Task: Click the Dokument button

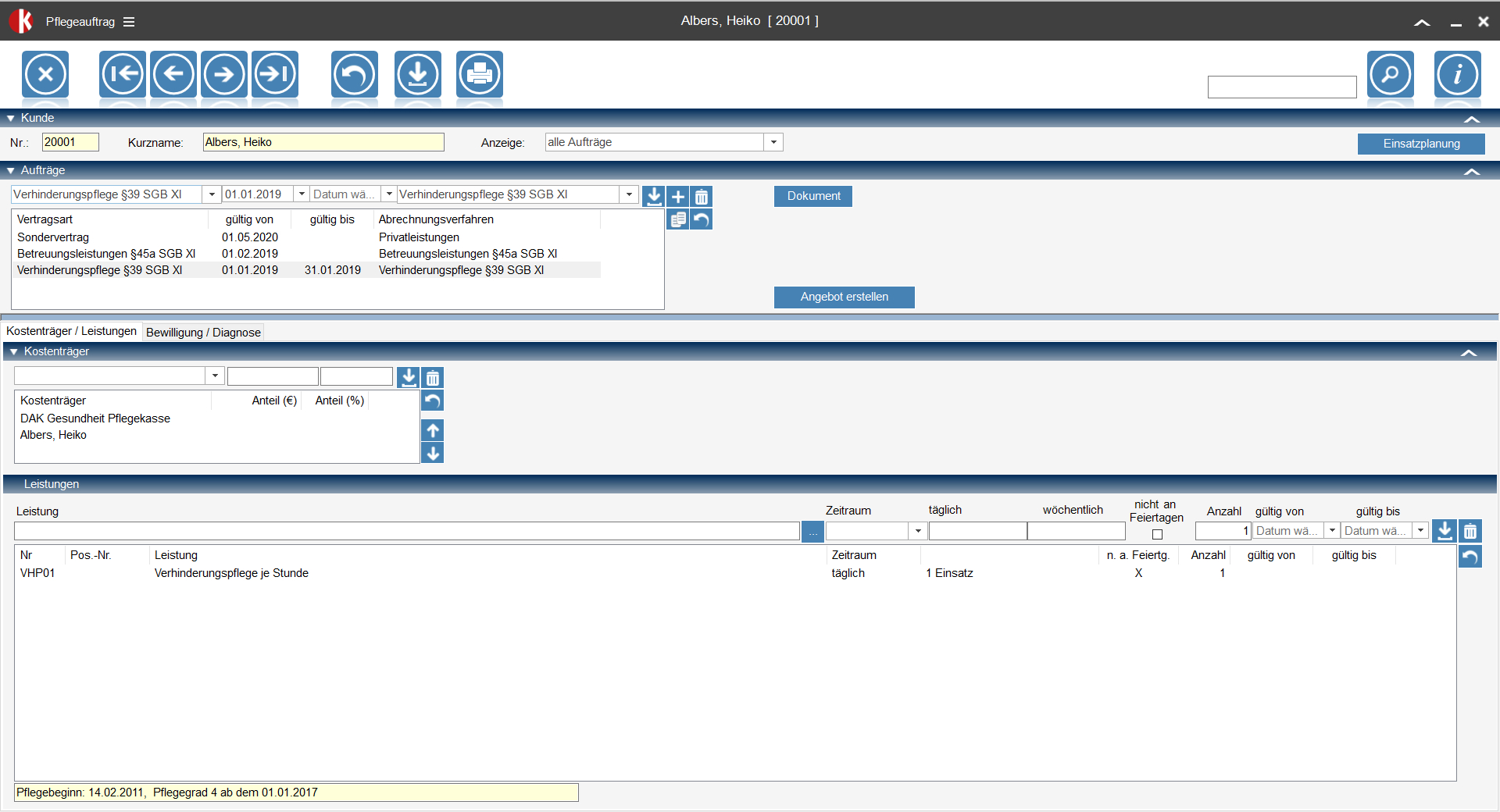Action: [x=813, y=196]
